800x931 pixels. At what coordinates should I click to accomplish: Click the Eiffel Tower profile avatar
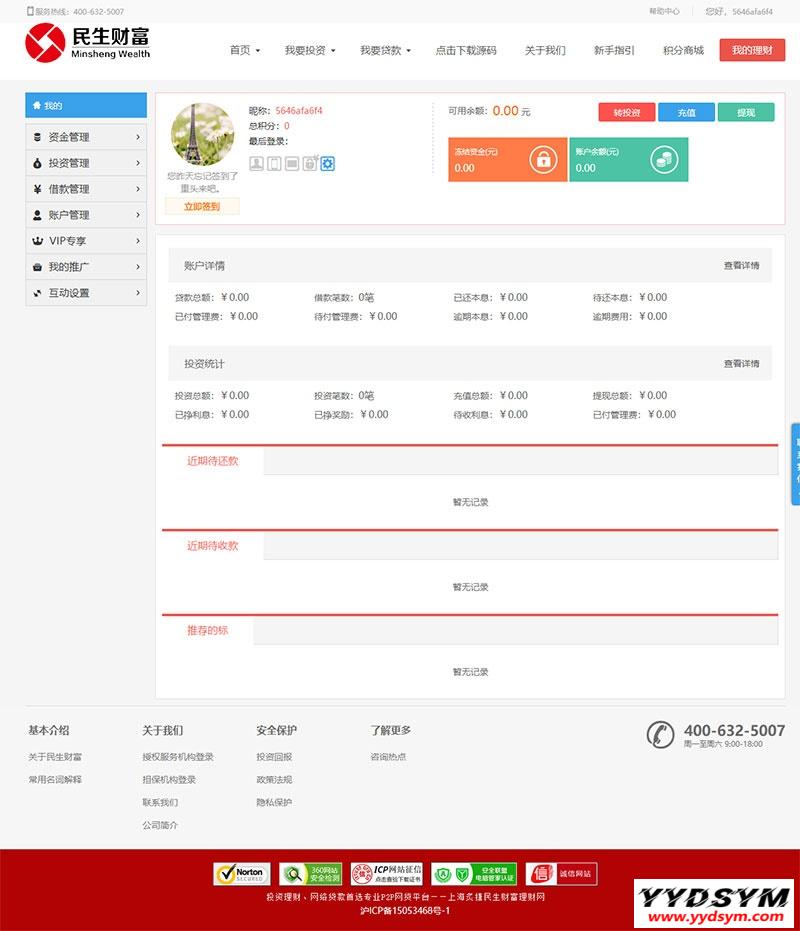[203, 135]
